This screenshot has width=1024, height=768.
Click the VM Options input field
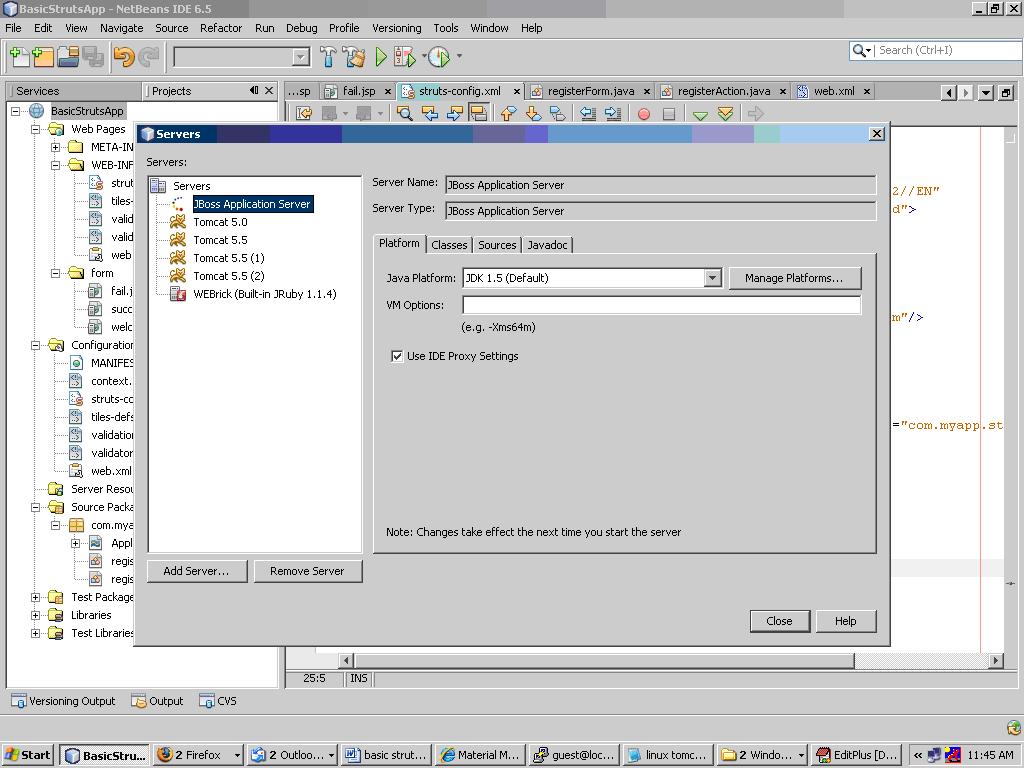tap(662, 305)
